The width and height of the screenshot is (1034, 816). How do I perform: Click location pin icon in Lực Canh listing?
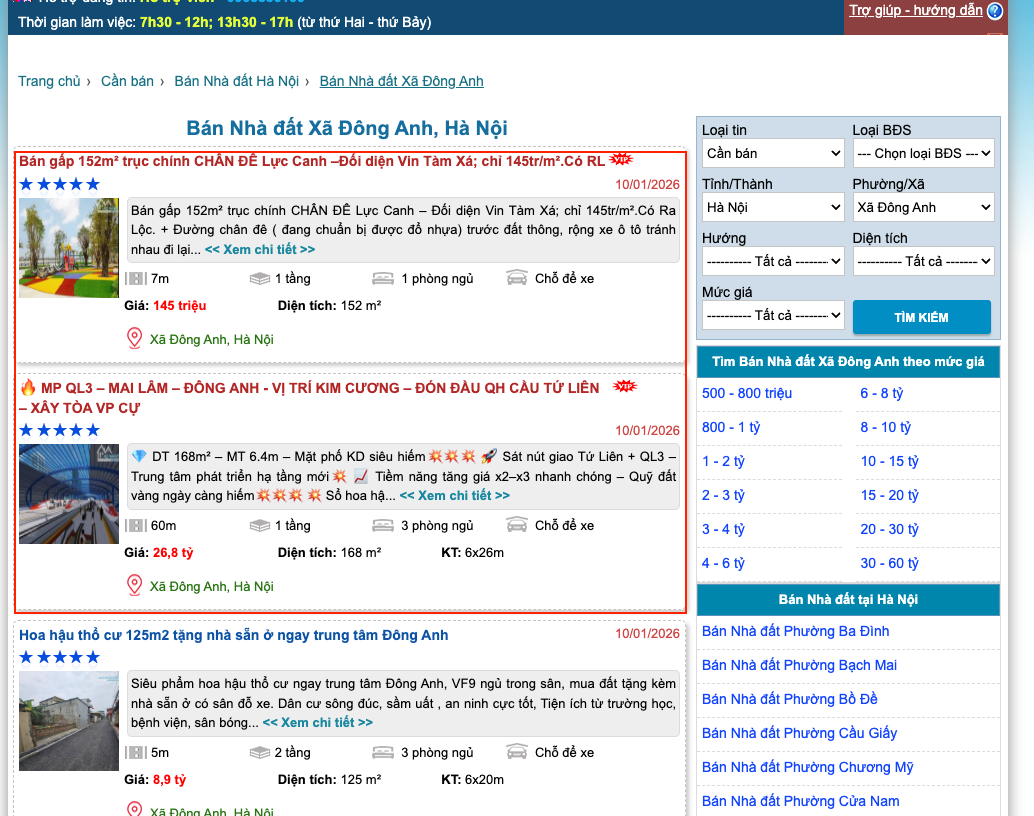click(x=135, y=339)
